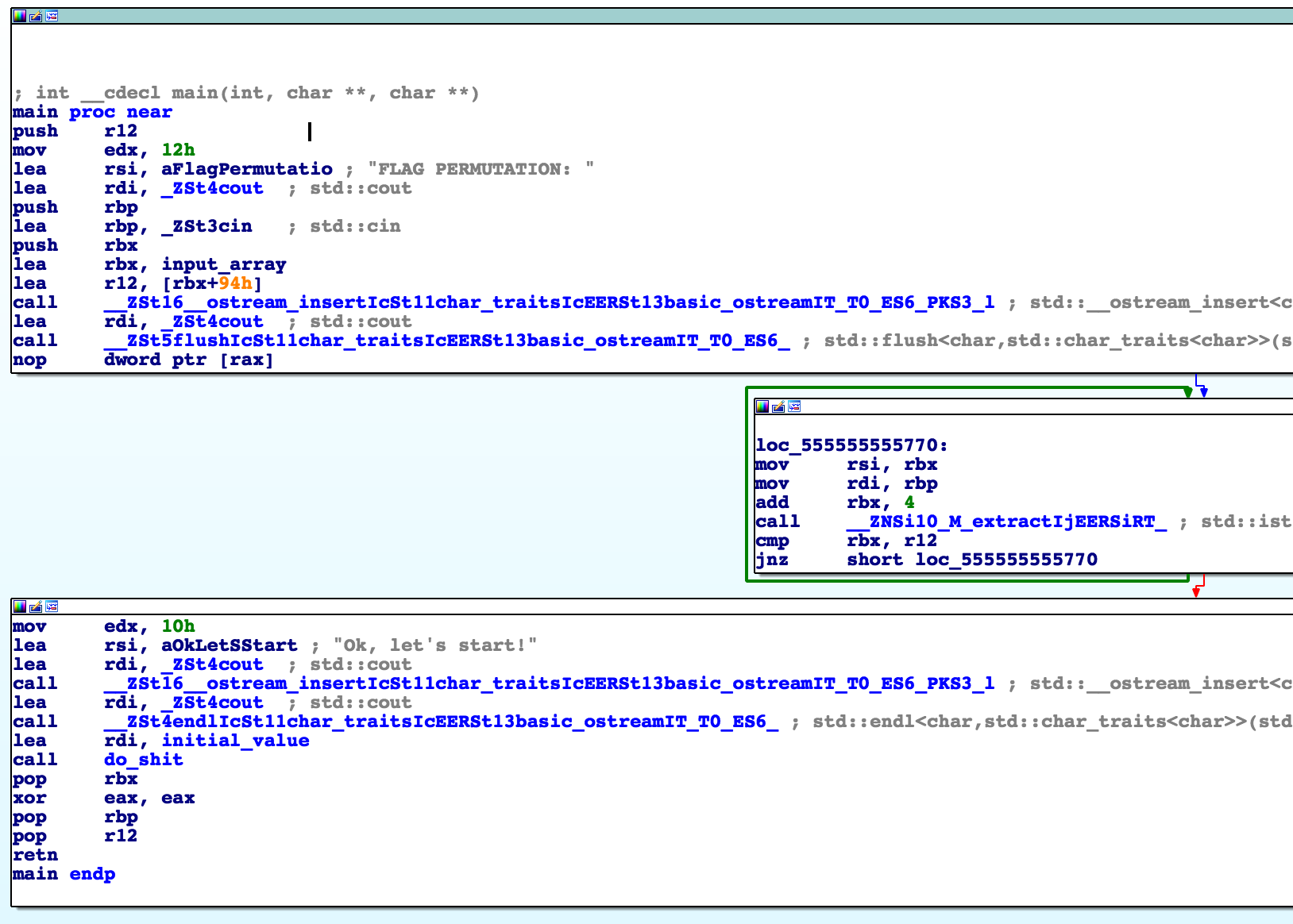Click the std::endl call target symbol
The image size is (1293, 924).
(441, 722)
